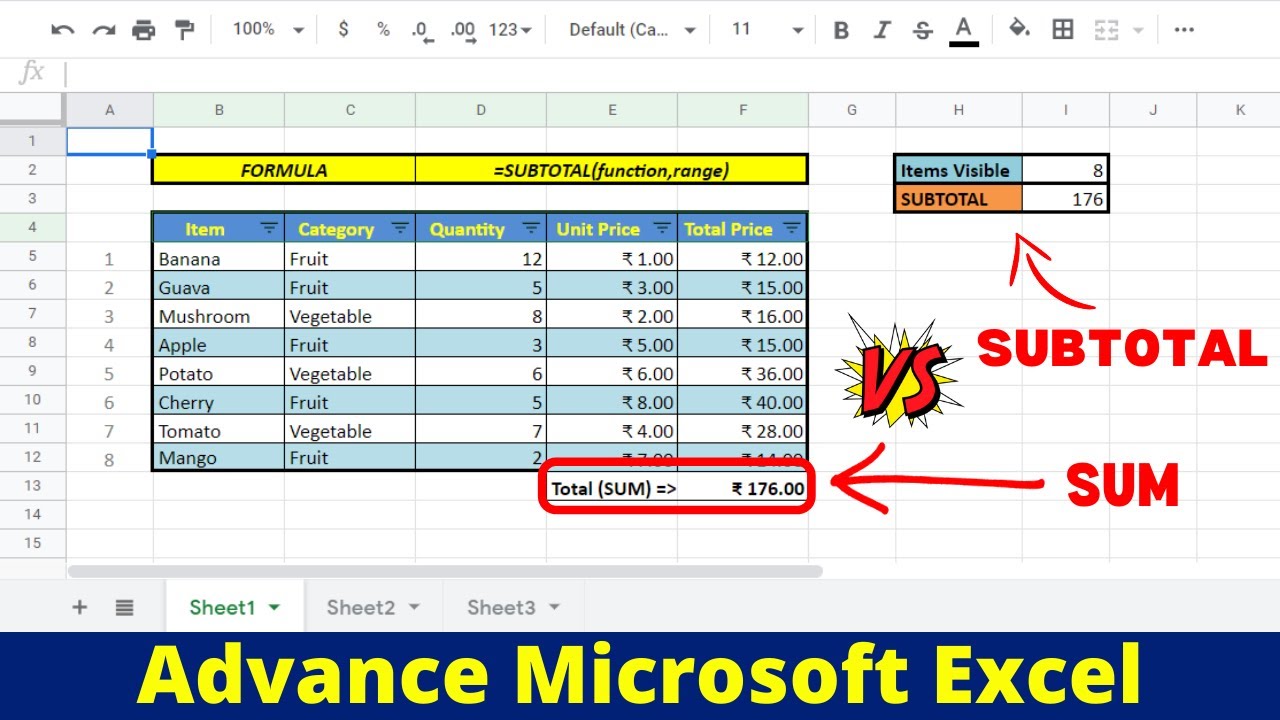The width and height of the screenshot is (1280, 720).
Task: Increase decimal places icon
Action: [x=463, y=31]
